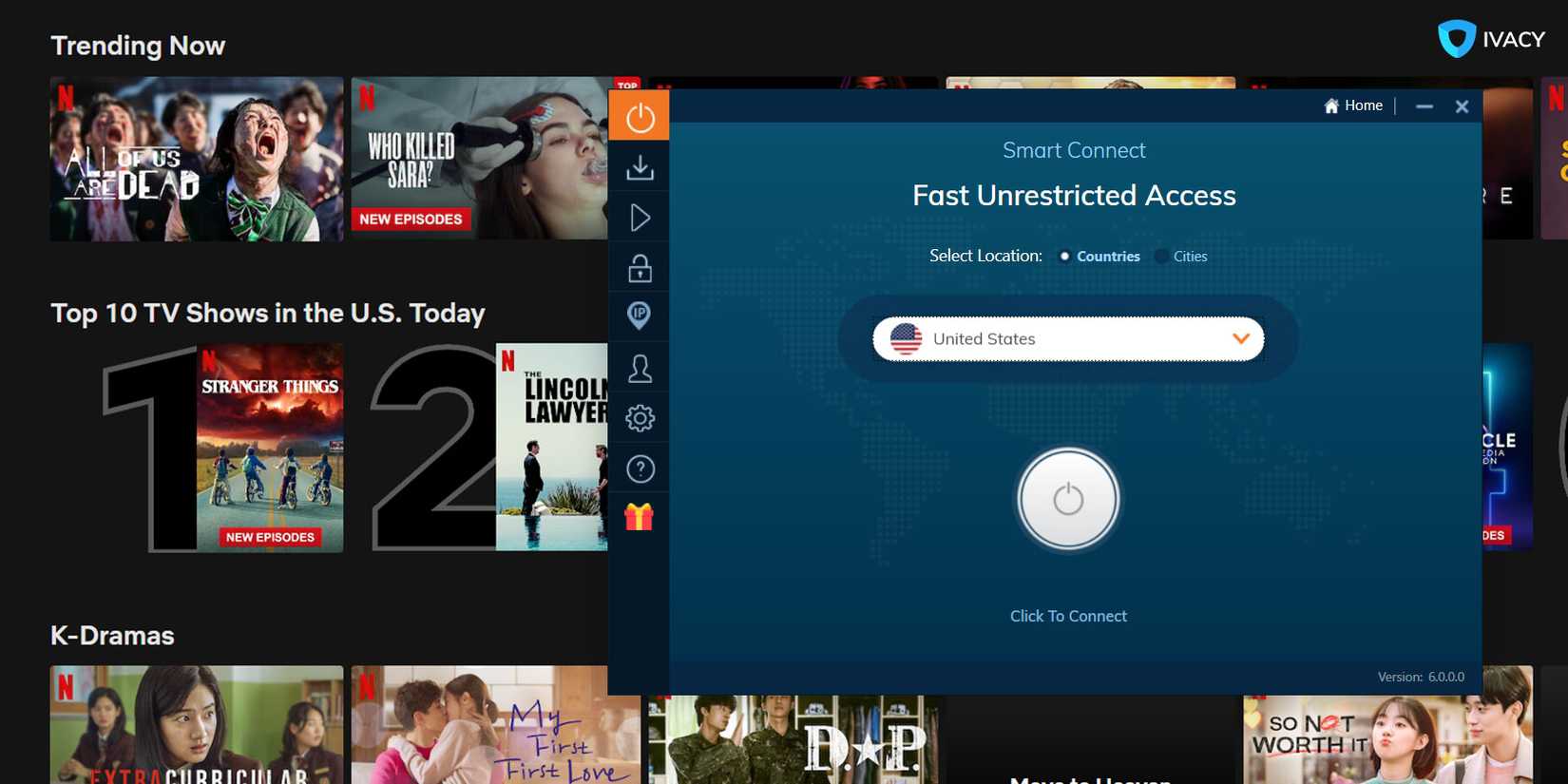Click the Home icon in Ivacy title bar
This screenshot has height=784, width=1568.
click(x=1331, y=105)
